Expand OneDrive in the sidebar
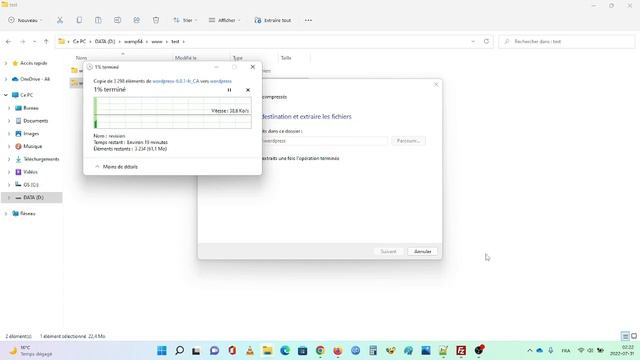 6,79
